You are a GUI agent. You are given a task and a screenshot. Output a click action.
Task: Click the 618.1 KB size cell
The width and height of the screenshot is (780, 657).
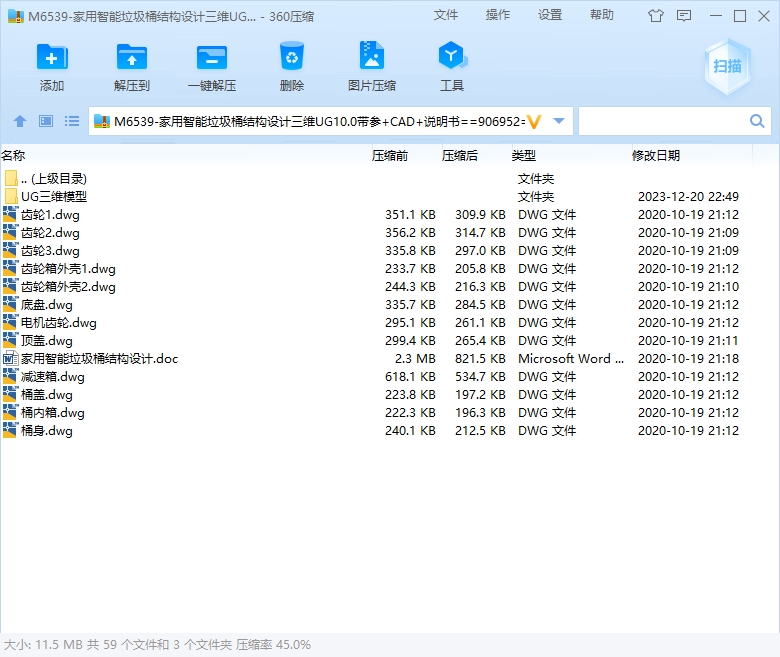pos(410,376)
